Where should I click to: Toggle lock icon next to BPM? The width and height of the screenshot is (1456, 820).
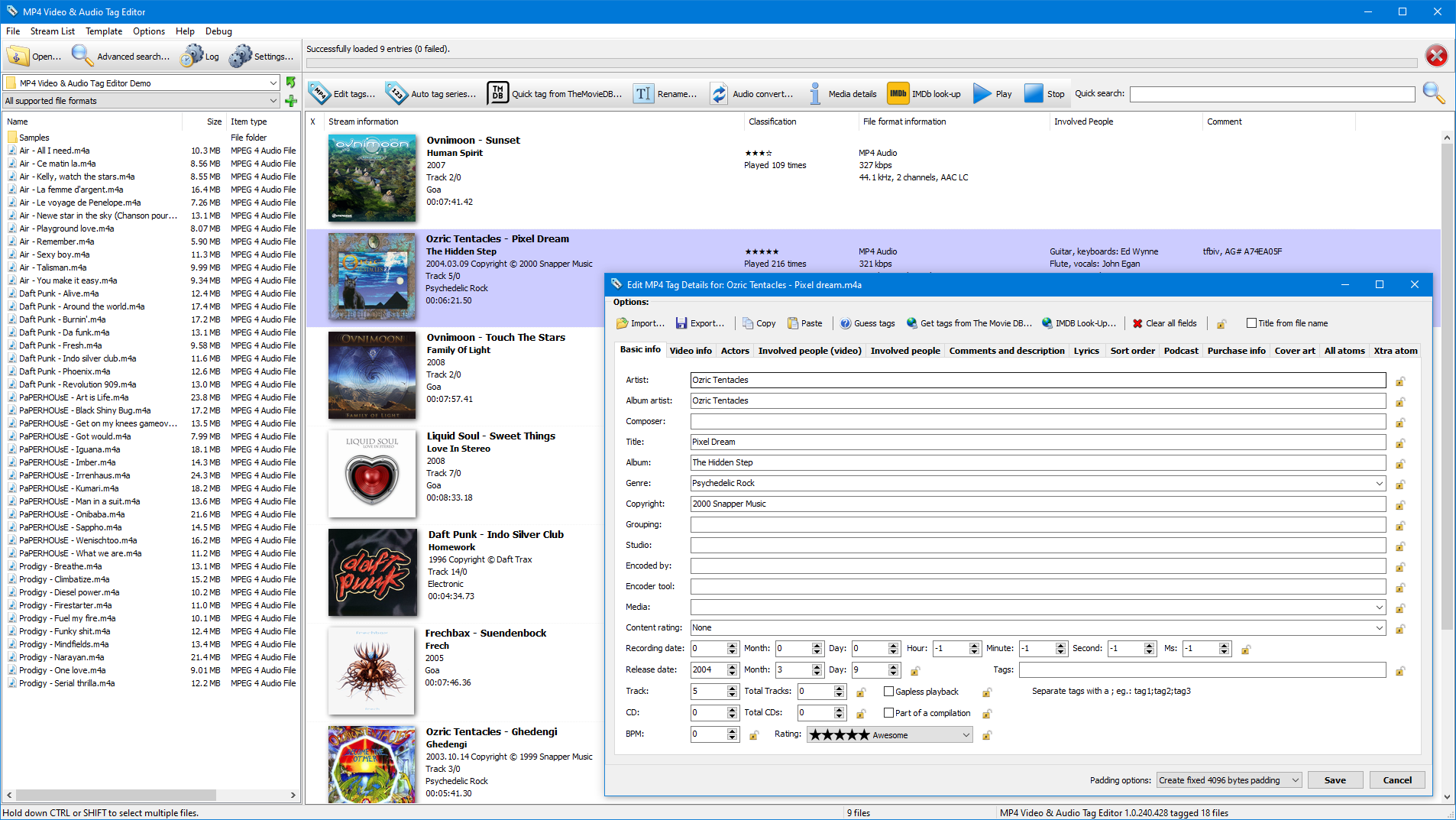point(754,735)
